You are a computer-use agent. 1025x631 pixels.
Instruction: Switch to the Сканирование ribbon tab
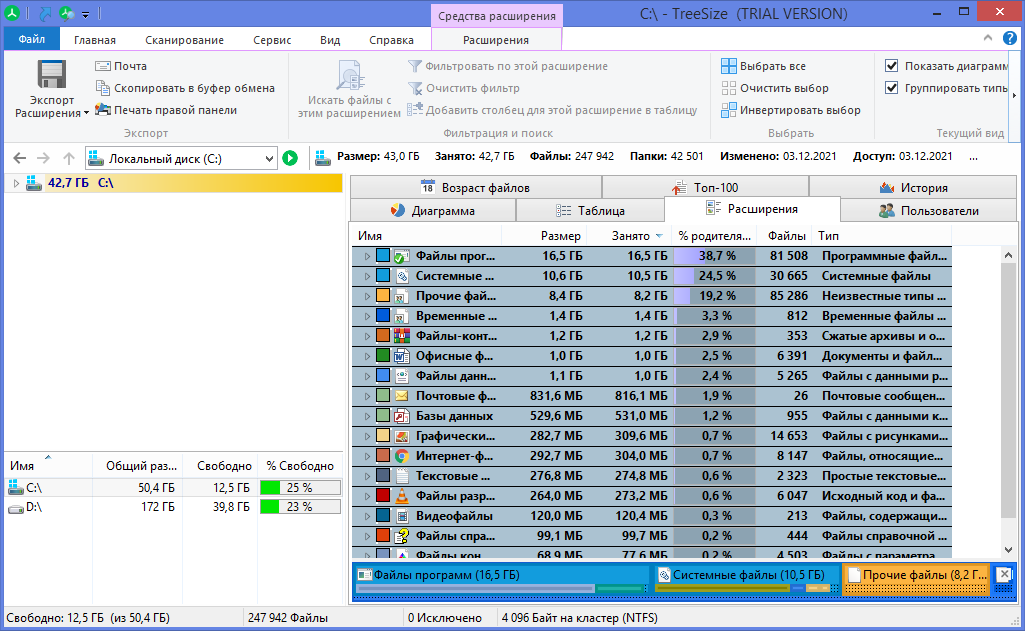pyautogui.click(x=184, y=40)
